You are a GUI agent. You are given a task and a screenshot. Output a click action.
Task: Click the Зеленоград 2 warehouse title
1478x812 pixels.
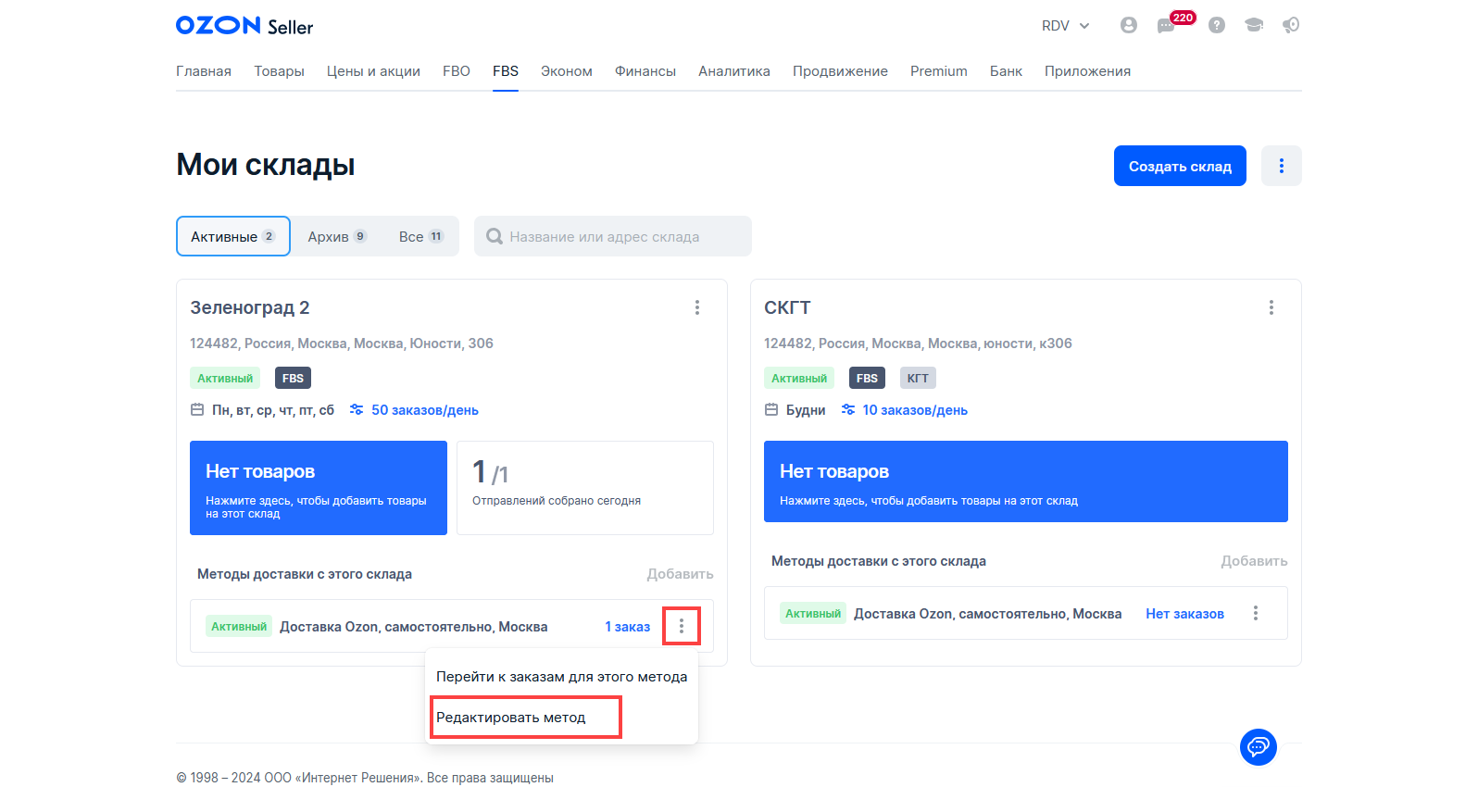click(250, 307)
